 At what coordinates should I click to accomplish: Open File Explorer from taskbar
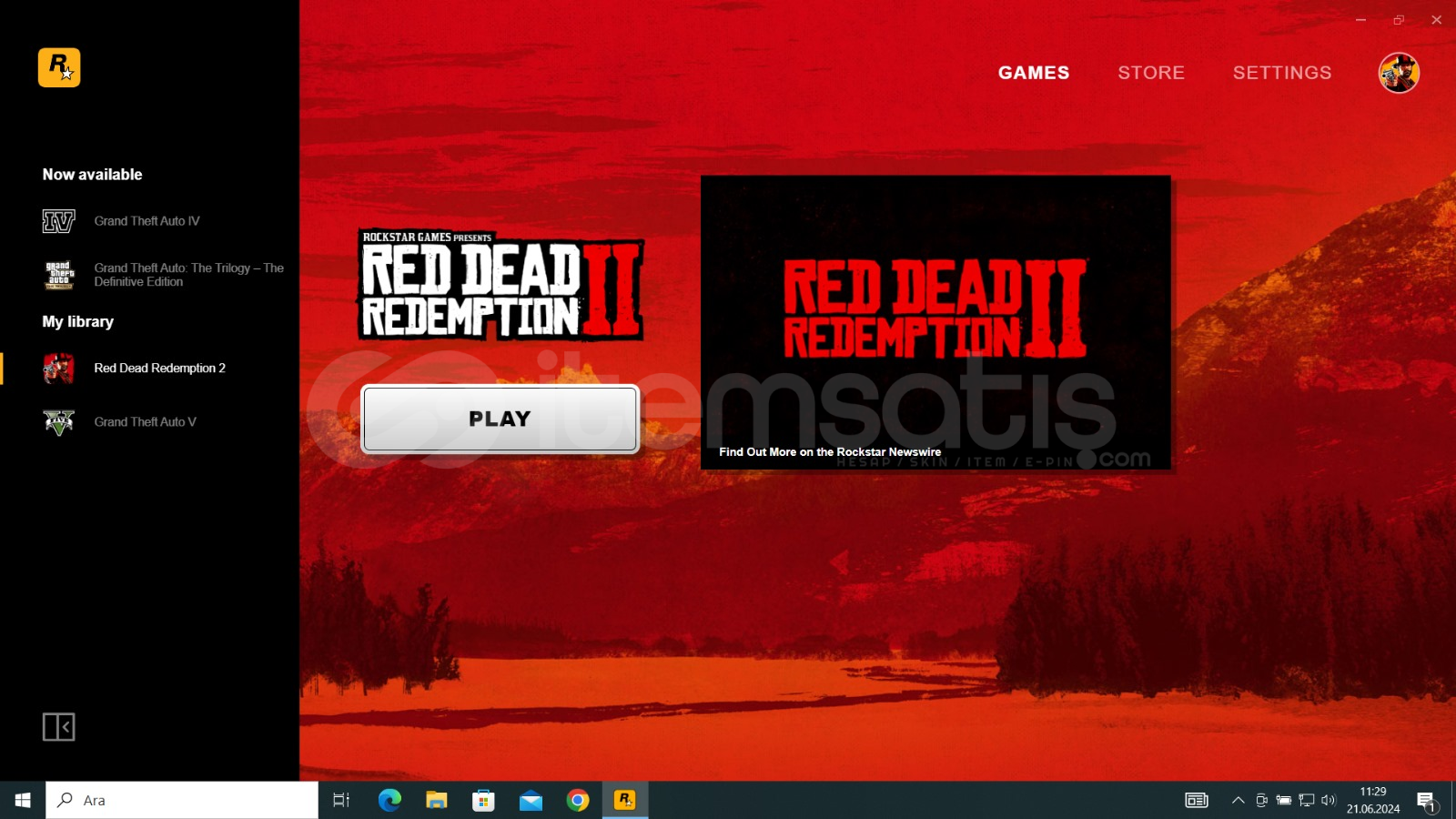(437, 800)
